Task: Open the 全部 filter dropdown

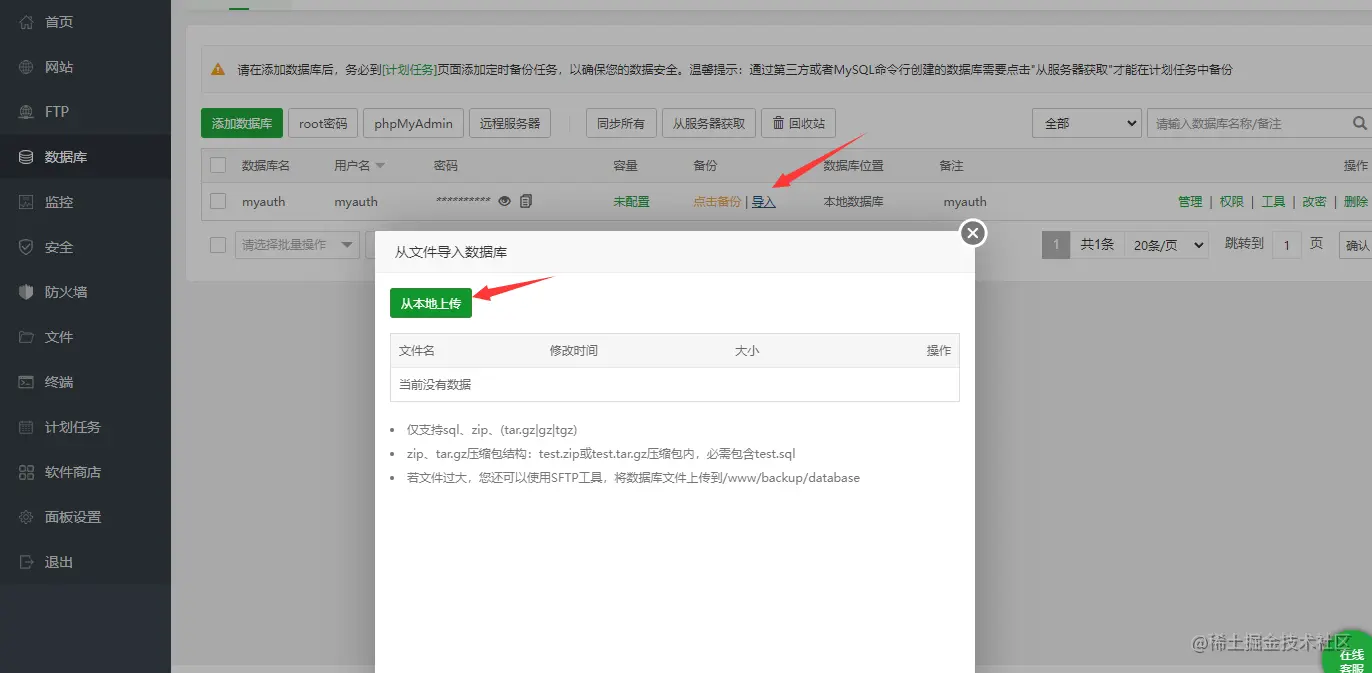Action: click(1087, 123)
